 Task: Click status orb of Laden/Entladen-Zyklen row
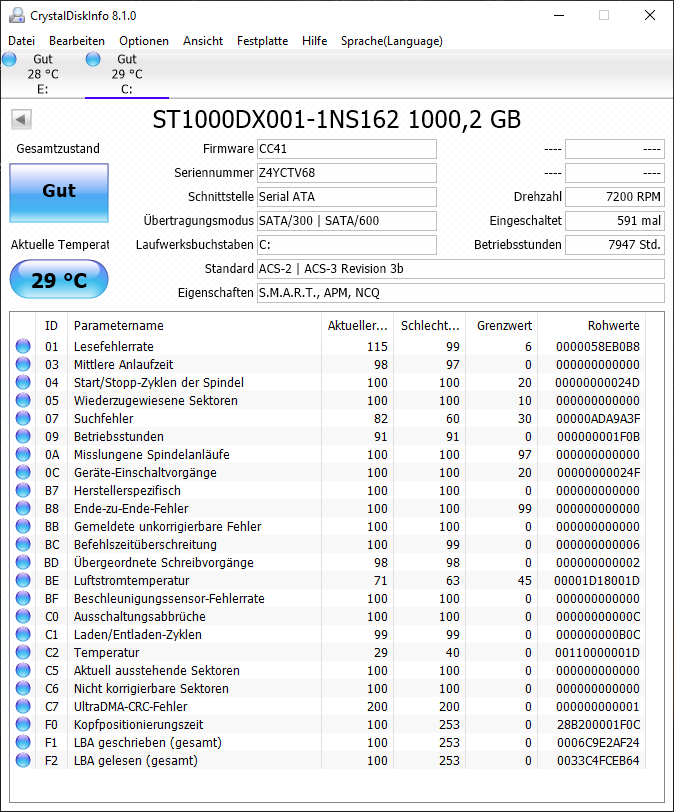[x=23, y=634]
